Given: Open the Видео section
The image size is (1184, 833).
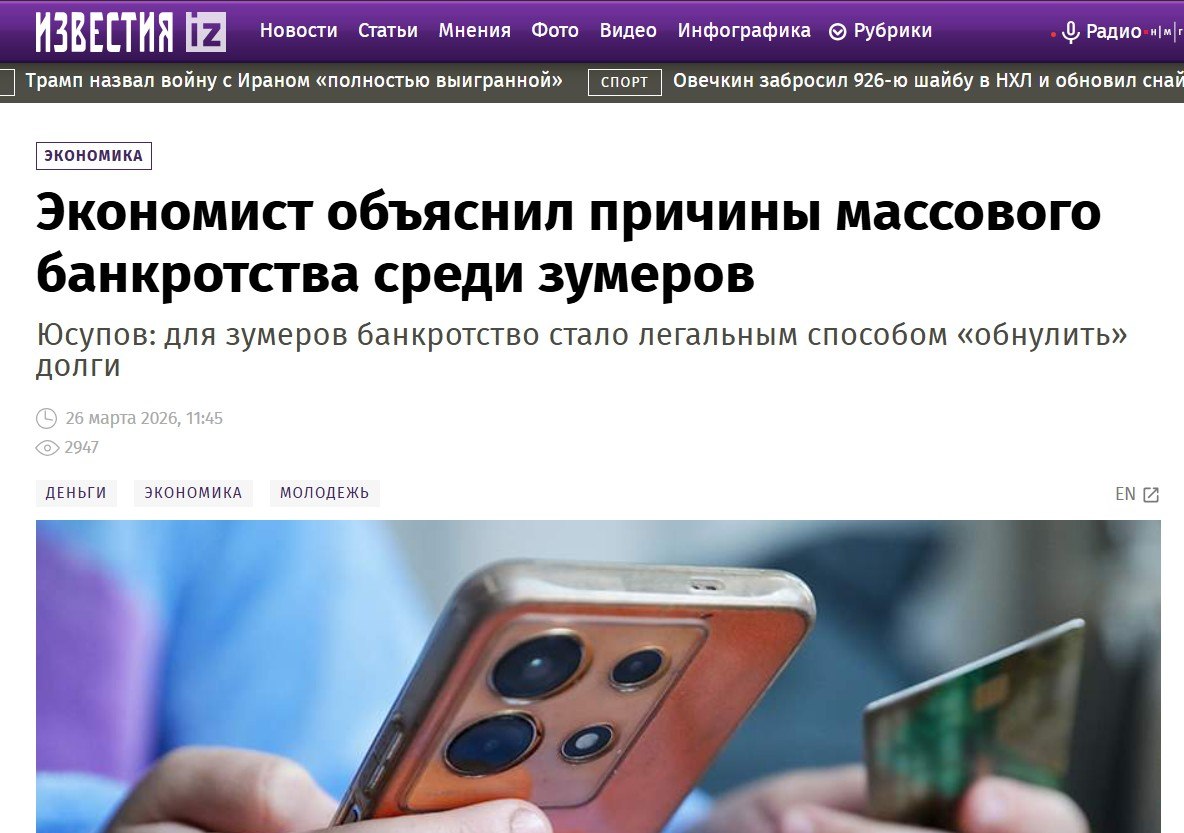Looking at the screenshot, I should pos(628,31).
